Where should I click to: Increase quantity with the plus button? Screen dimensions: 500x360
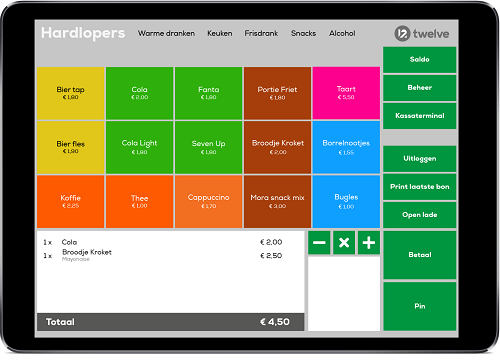pyautogui.click(x=369, y=243)
